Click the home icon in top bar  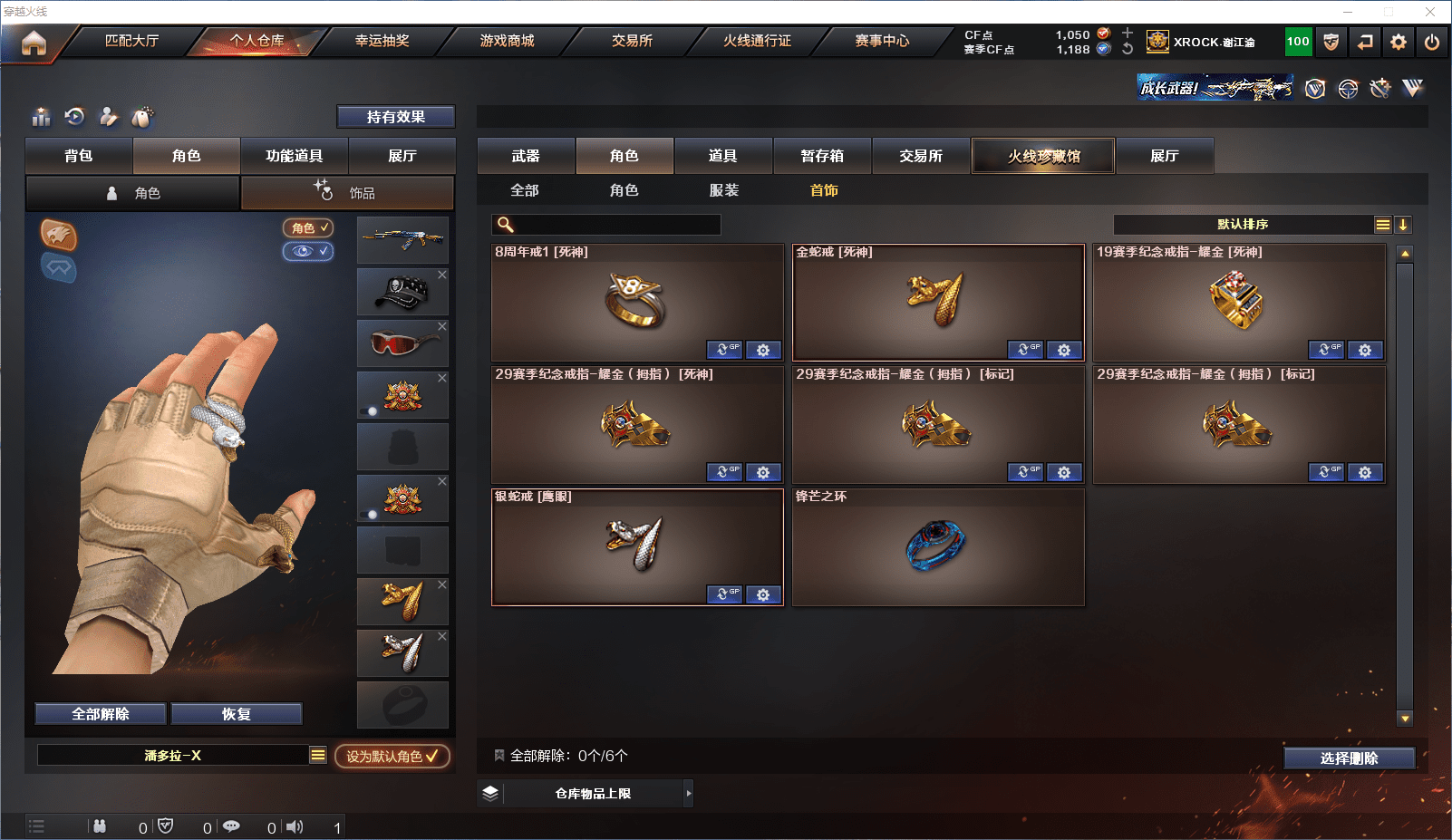(34, 43)
